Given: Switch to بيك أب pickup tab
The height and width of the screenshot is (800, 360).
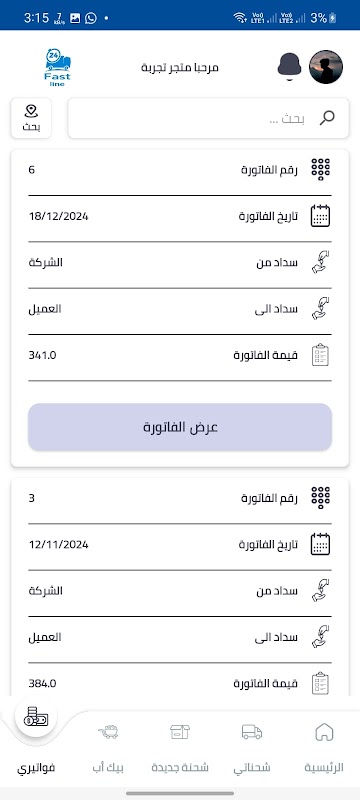Looking at the screenshot, I should (x=108, y=748).
